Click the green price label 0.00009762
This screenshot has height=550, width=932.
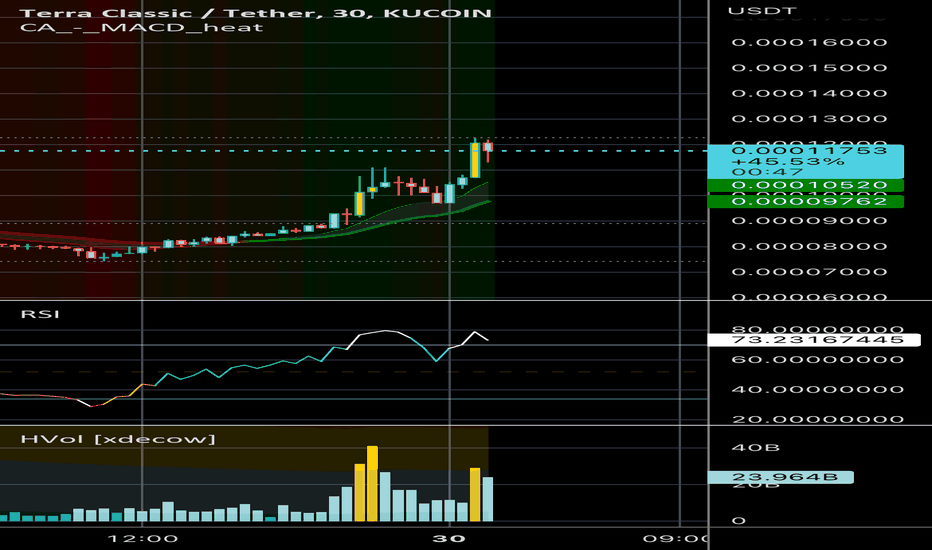pos(806,201)
